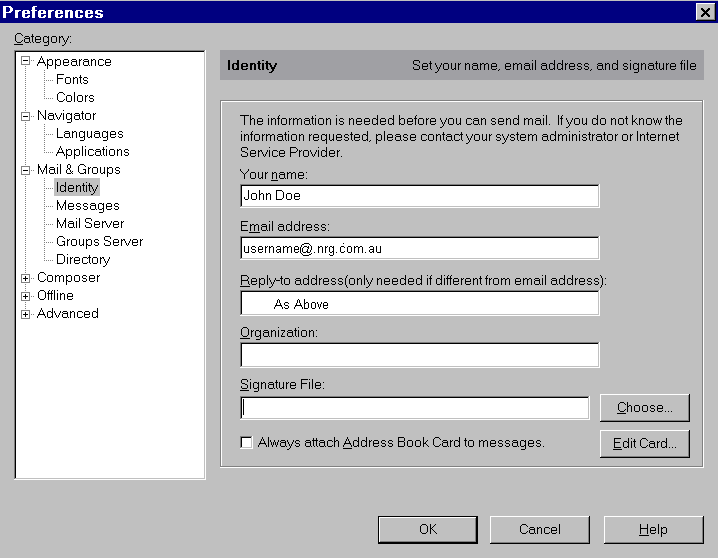Viewport: 718px width, 558px height.
Task: Close the Preferences window
Action: point(705,12)
